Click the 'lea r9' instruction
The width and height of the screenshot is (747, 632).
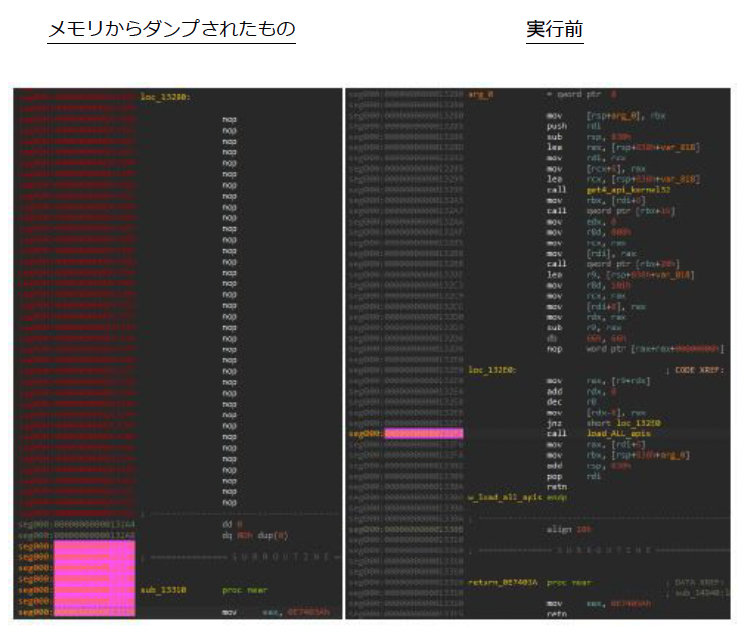(x=620, y=275)
